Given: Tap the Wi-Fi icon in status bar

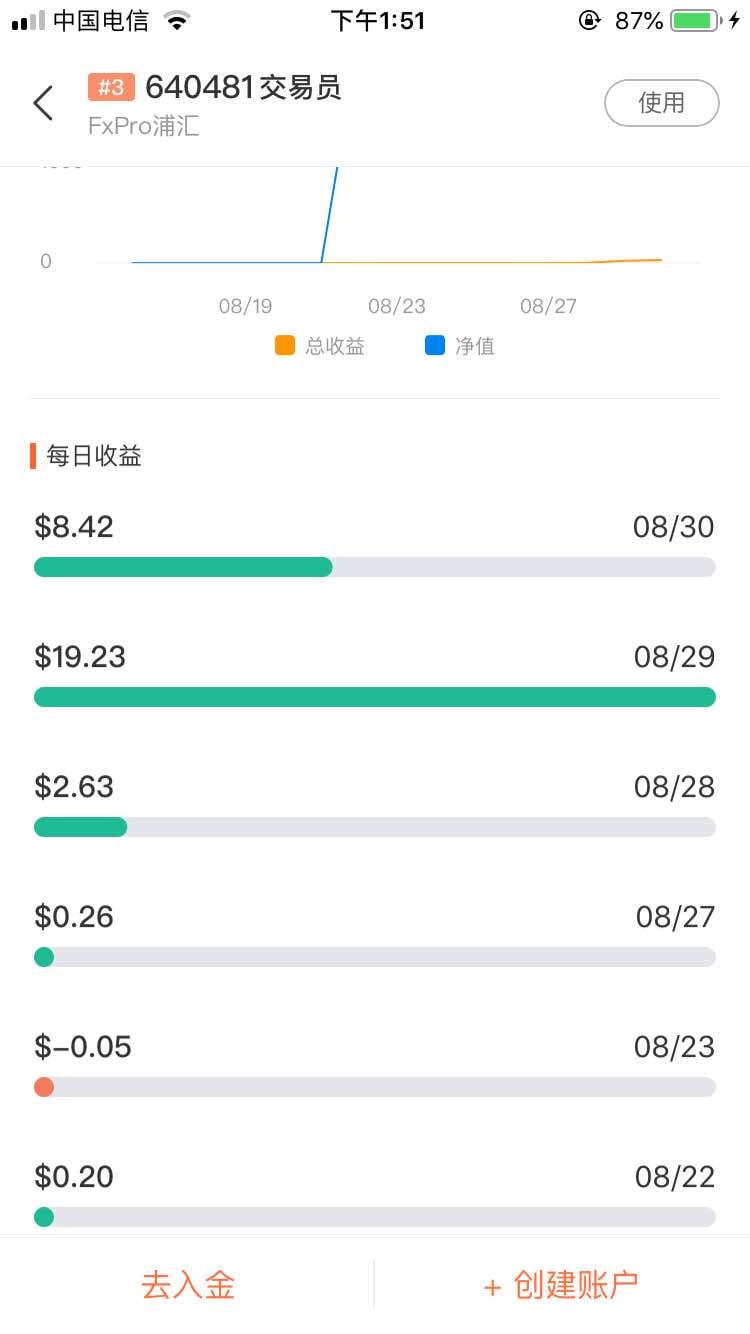Looking at the screenshot, I should (x=177, y=21).
